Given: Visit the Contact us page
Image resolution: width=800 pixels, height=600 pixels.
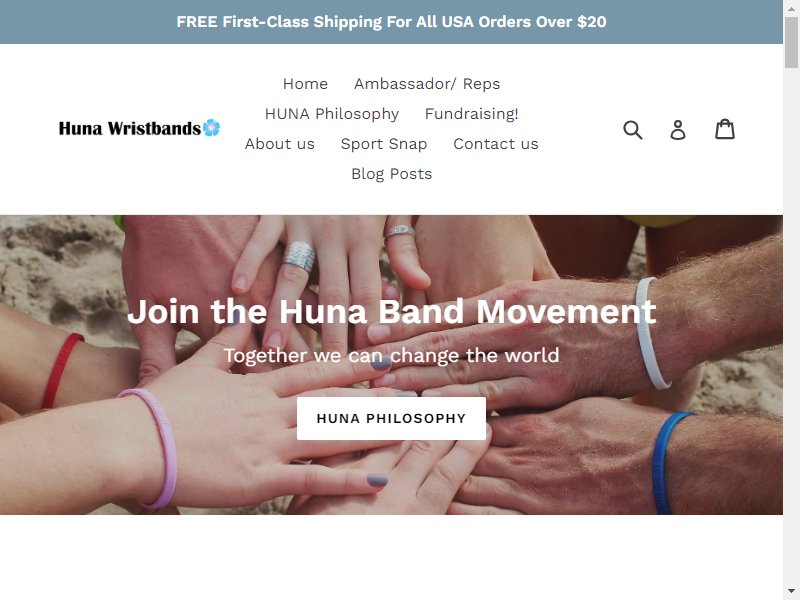Looking at the screenshot, I should (495, 144).
